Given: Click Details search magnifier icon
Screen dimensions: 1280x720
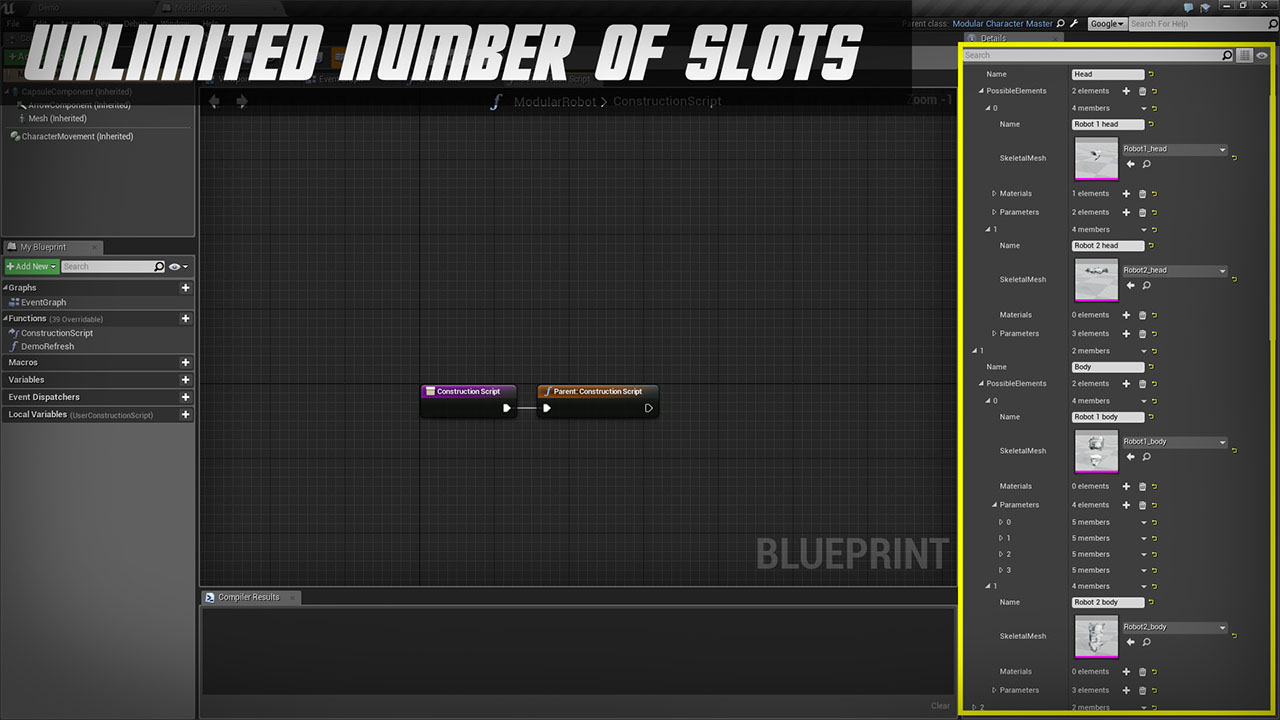Looking at the screenshot, I should pos(1227,56).
